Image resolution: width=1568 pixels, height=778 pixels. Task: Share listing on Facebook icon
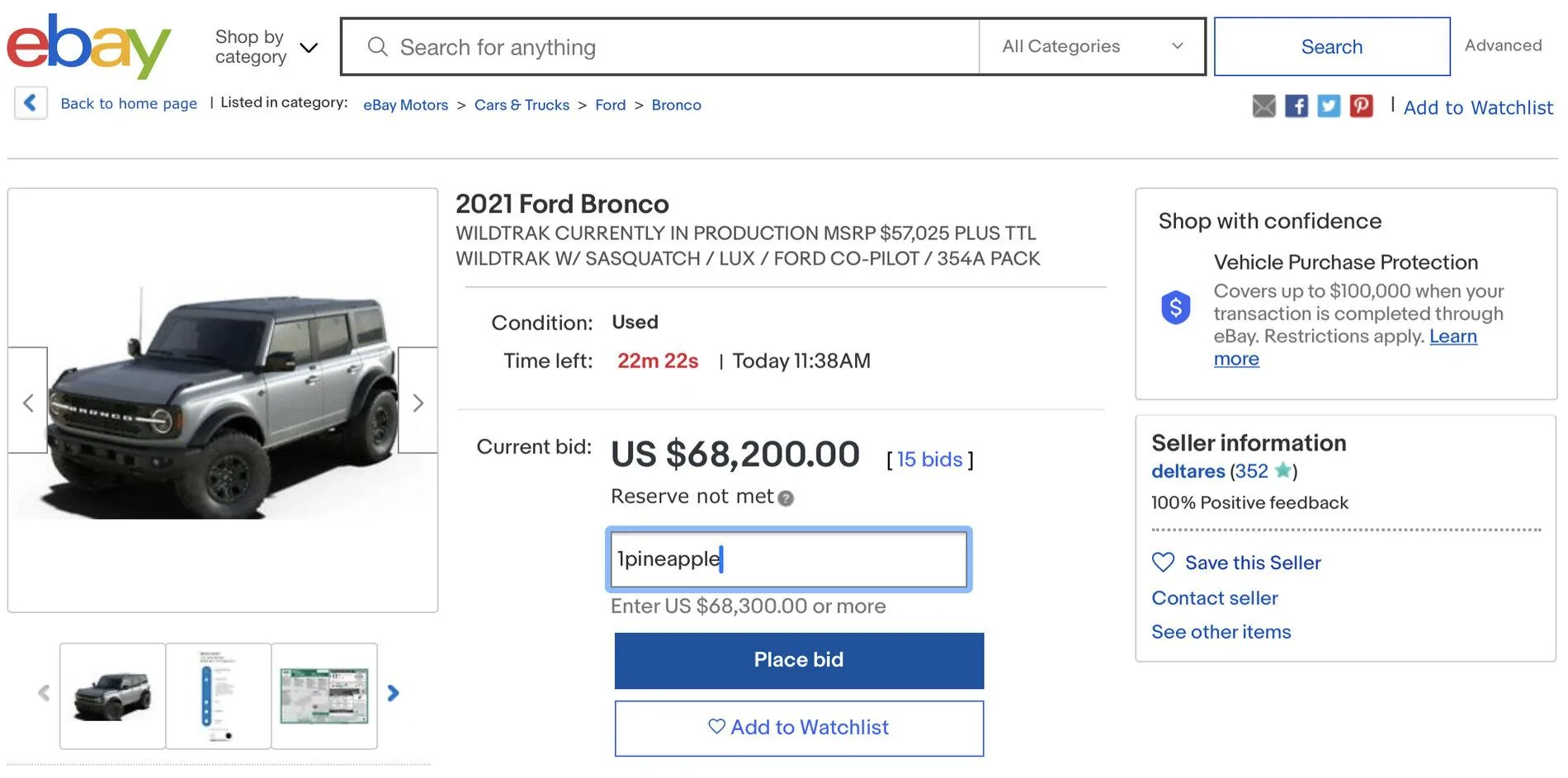(1296, 106)
